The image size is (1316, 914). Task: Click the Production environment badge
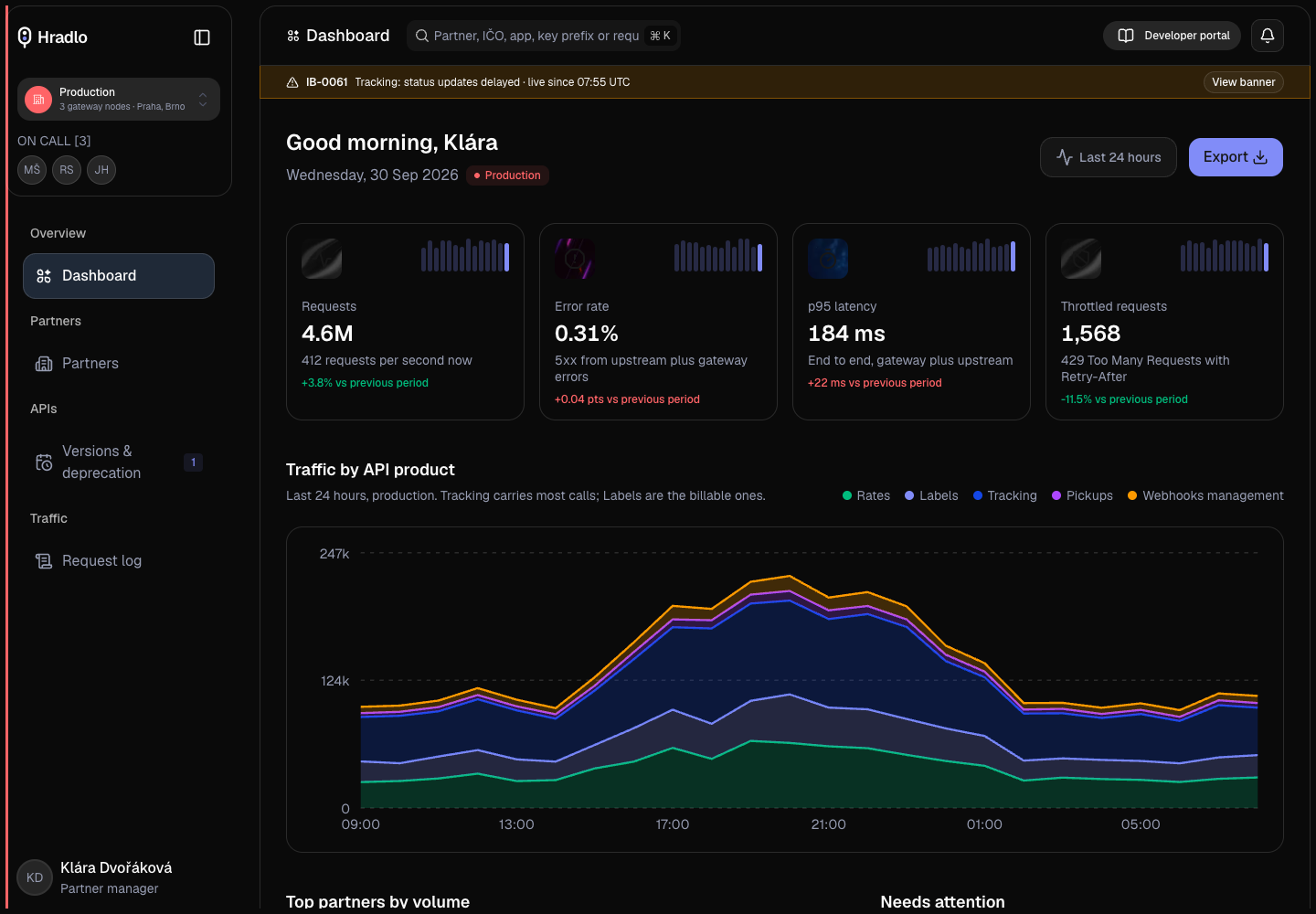[x=507, y=175]
